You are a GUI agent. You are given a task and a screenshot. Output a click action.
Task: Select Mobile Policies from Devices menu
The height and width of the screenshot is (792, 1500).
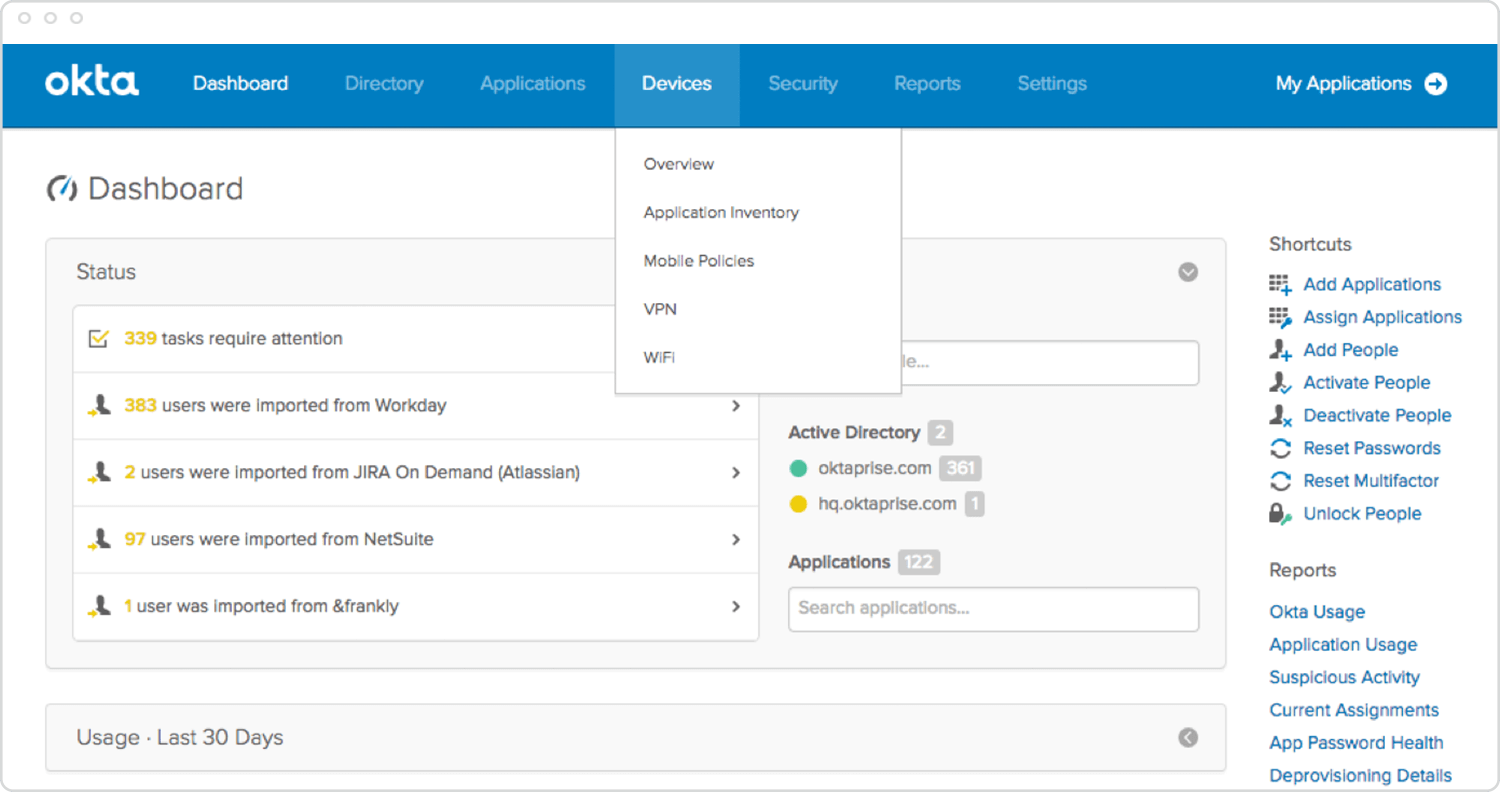699,261
